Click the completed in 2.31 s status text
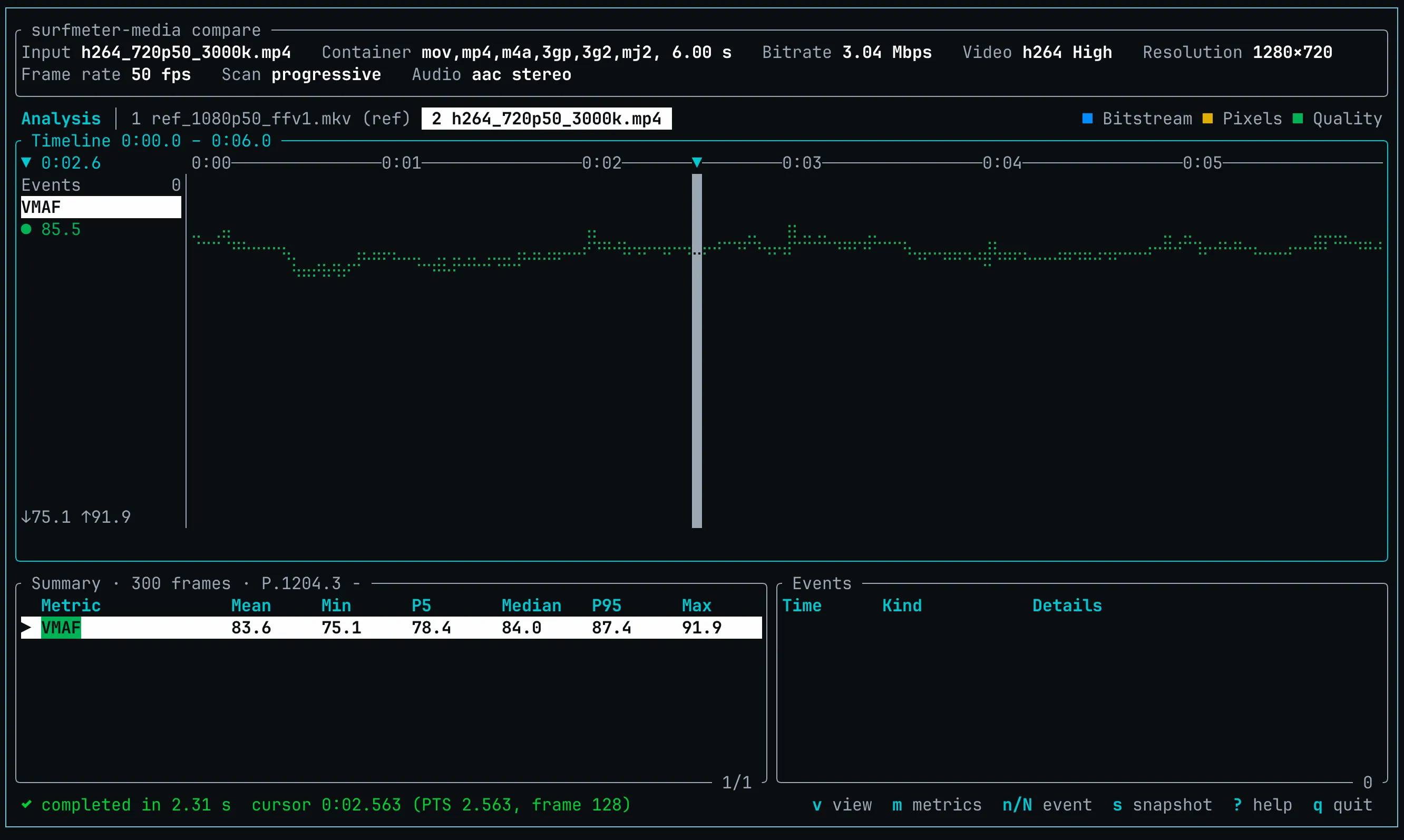The height and width of the screenshot is (840, 1404). tap(136, 805)
